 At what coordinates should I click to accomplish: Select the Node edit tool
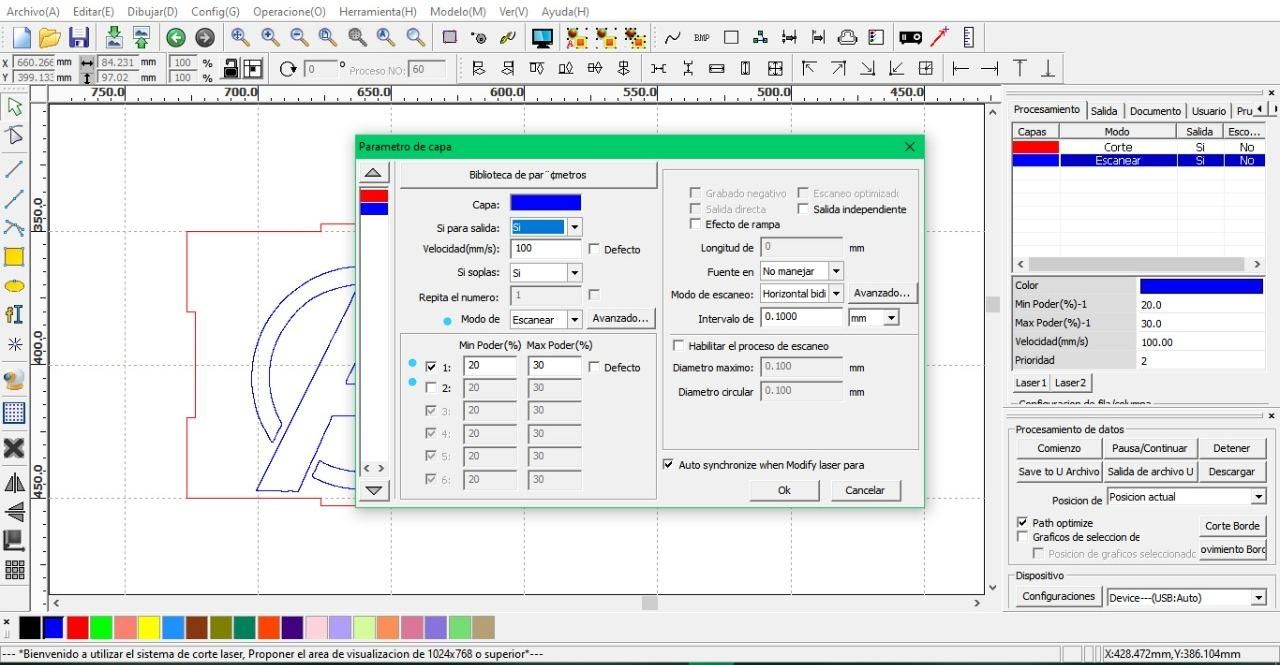click(x=15, y=136)
